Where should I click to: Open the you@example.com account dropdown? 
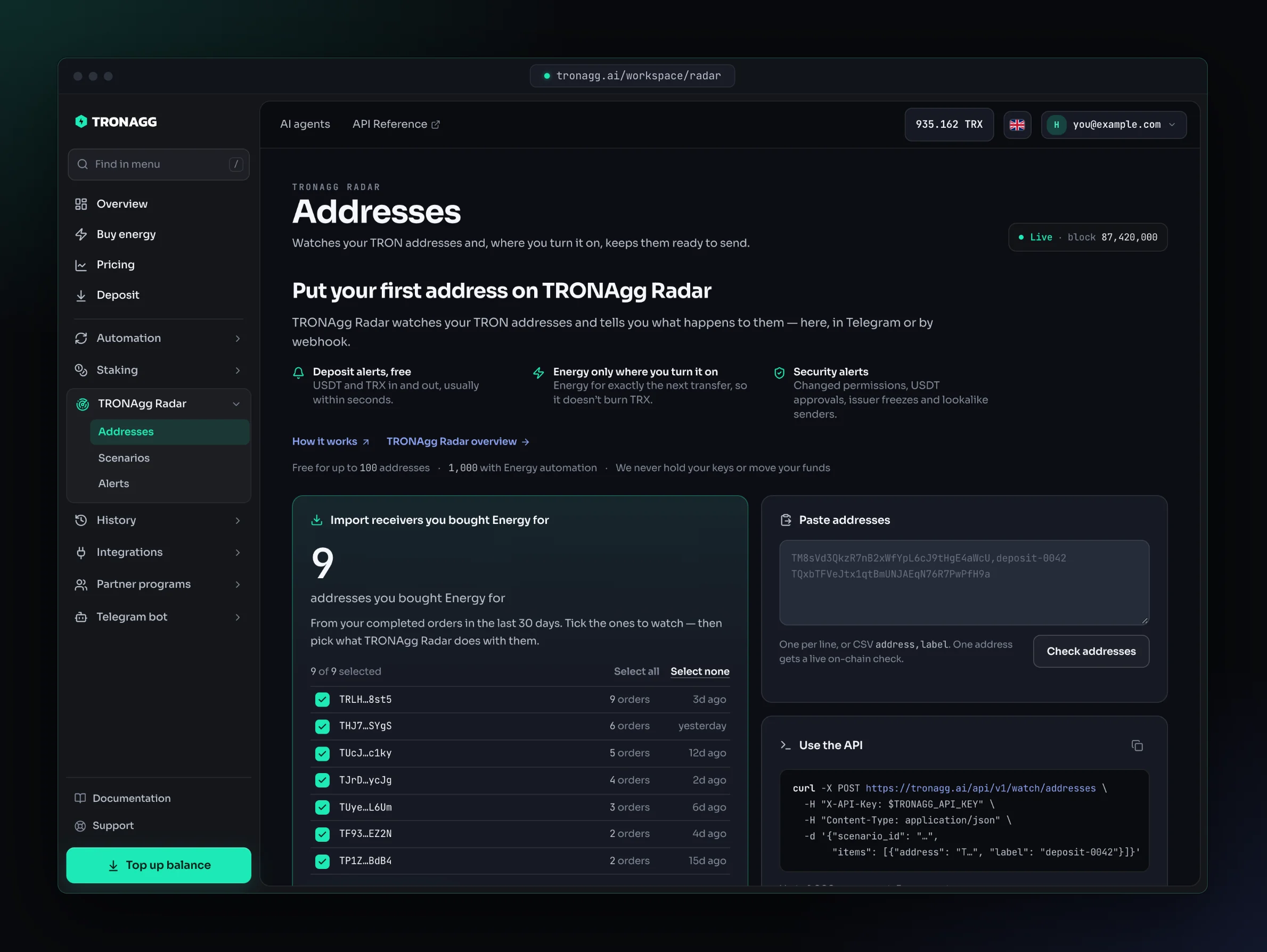(1114, 124)
